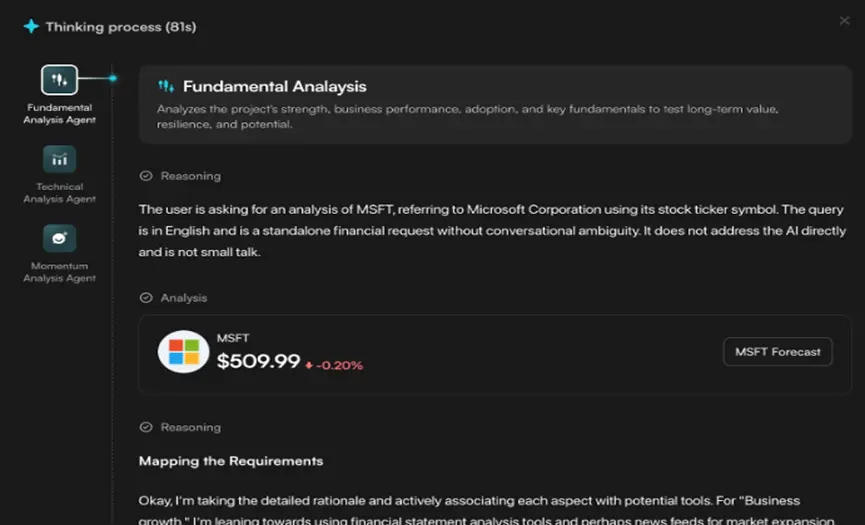
Task: Select the Fundamental Analysis Agent icon
Action: point(59,80)
